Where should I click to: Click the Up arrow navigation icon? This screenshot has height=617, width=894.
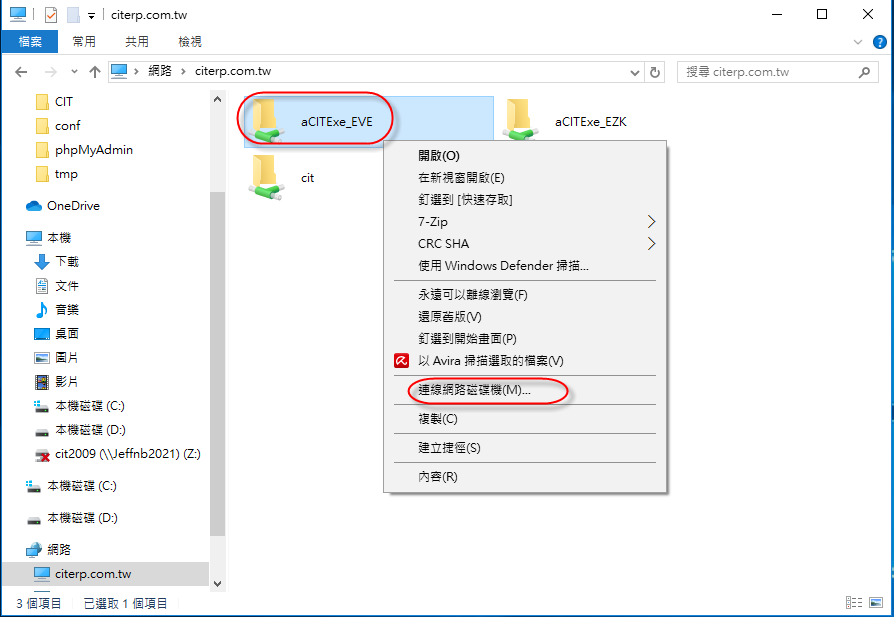point(95,72)
